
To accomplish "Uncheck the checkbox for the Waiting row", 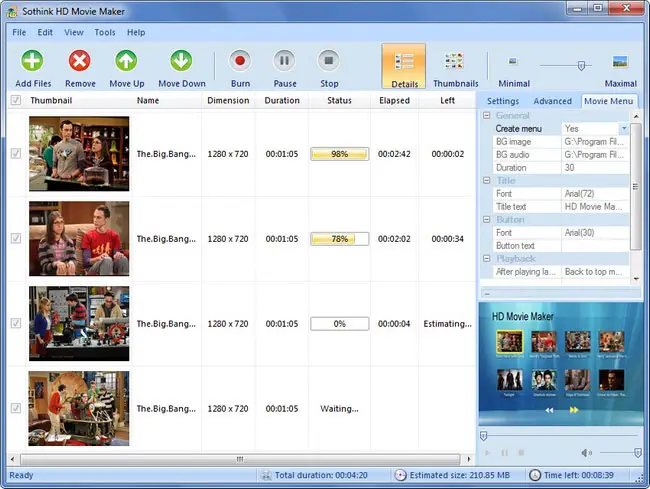I will point(16,408).
